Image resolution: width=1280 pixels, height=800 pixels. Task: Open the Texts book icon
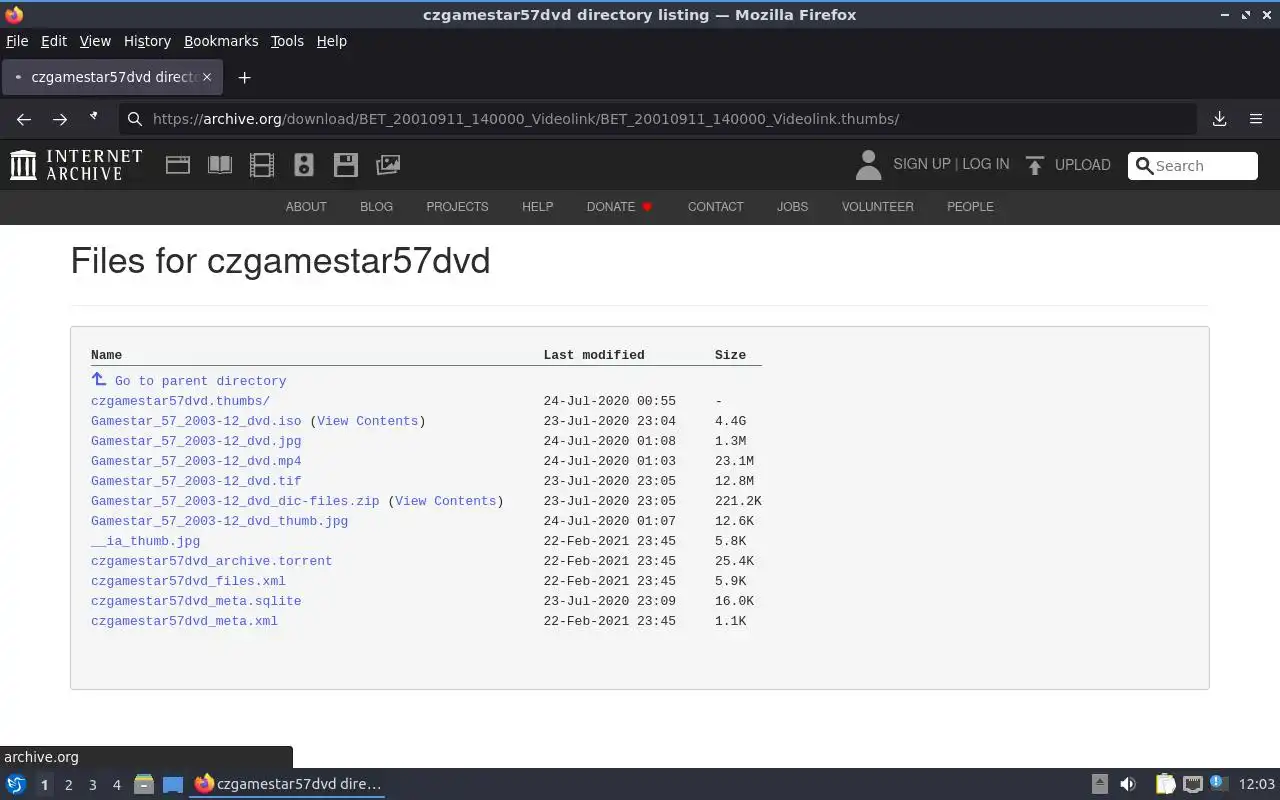220,165
